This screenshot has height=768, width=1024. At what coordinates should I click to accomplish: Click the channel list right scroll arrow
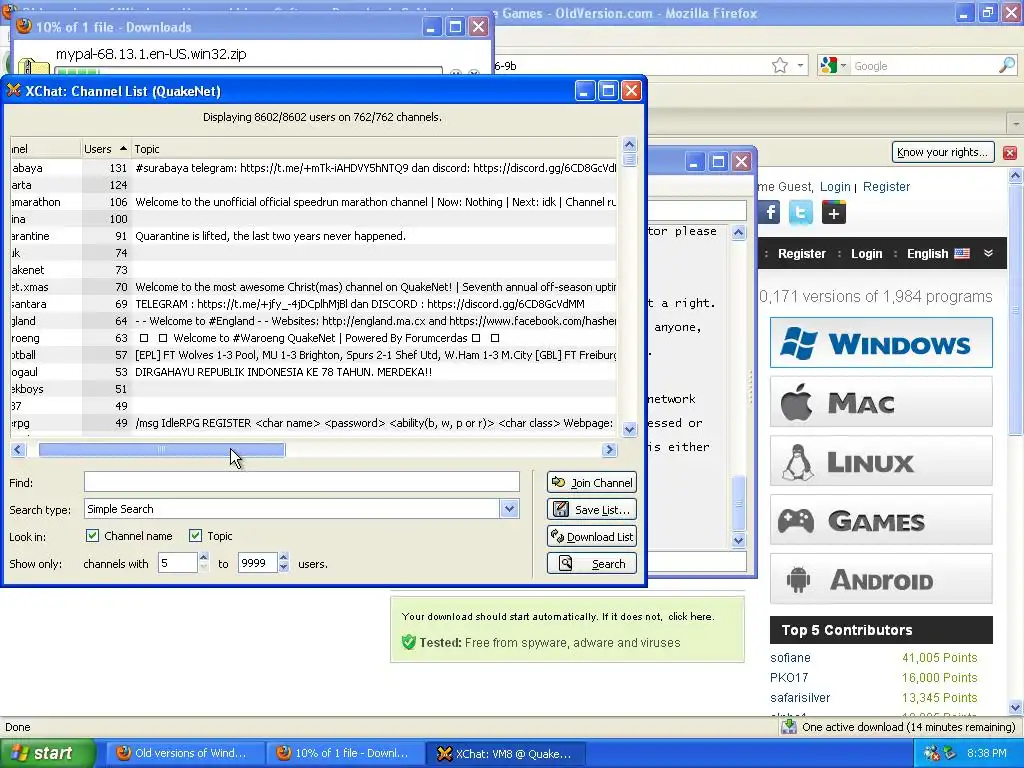tap(609, 449)
